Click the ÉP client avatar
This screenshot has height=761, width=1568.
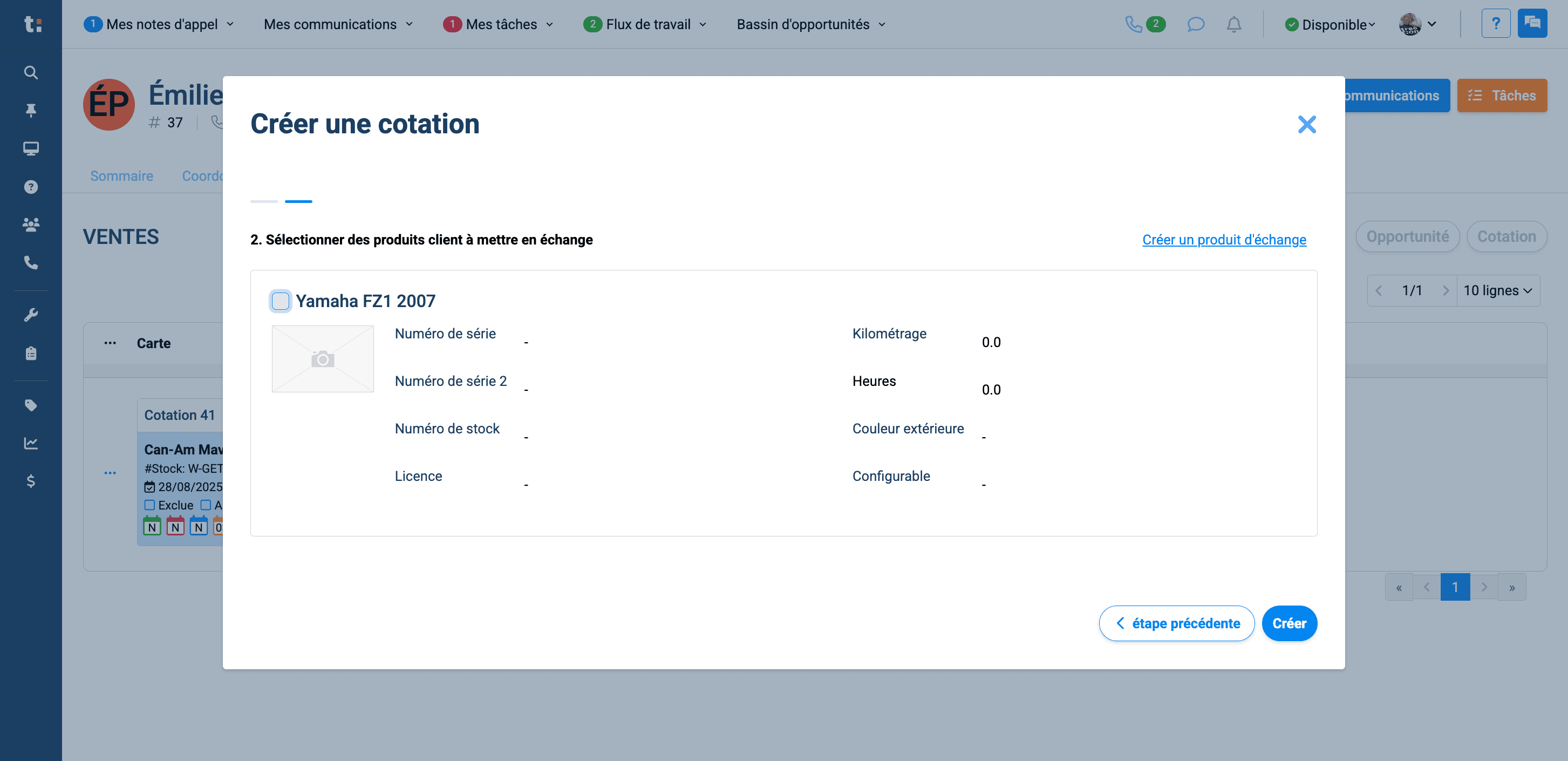(109, 105)
